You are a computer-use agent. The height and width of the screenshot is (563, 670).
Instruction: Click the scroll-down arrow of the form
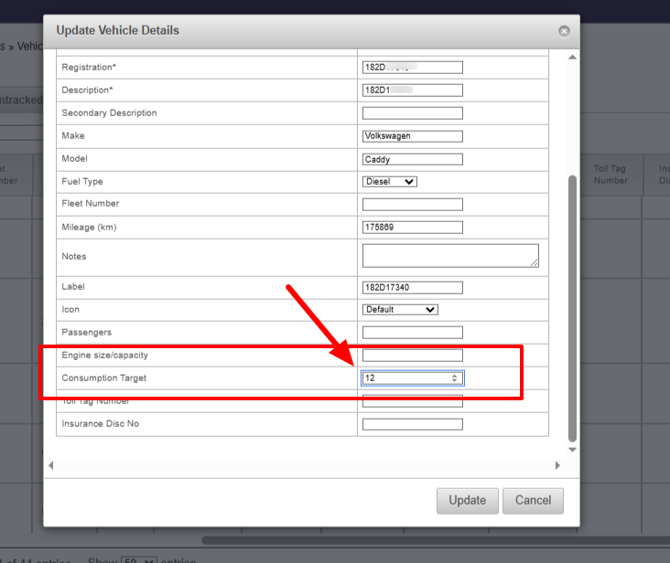click(x=572, y=449)
